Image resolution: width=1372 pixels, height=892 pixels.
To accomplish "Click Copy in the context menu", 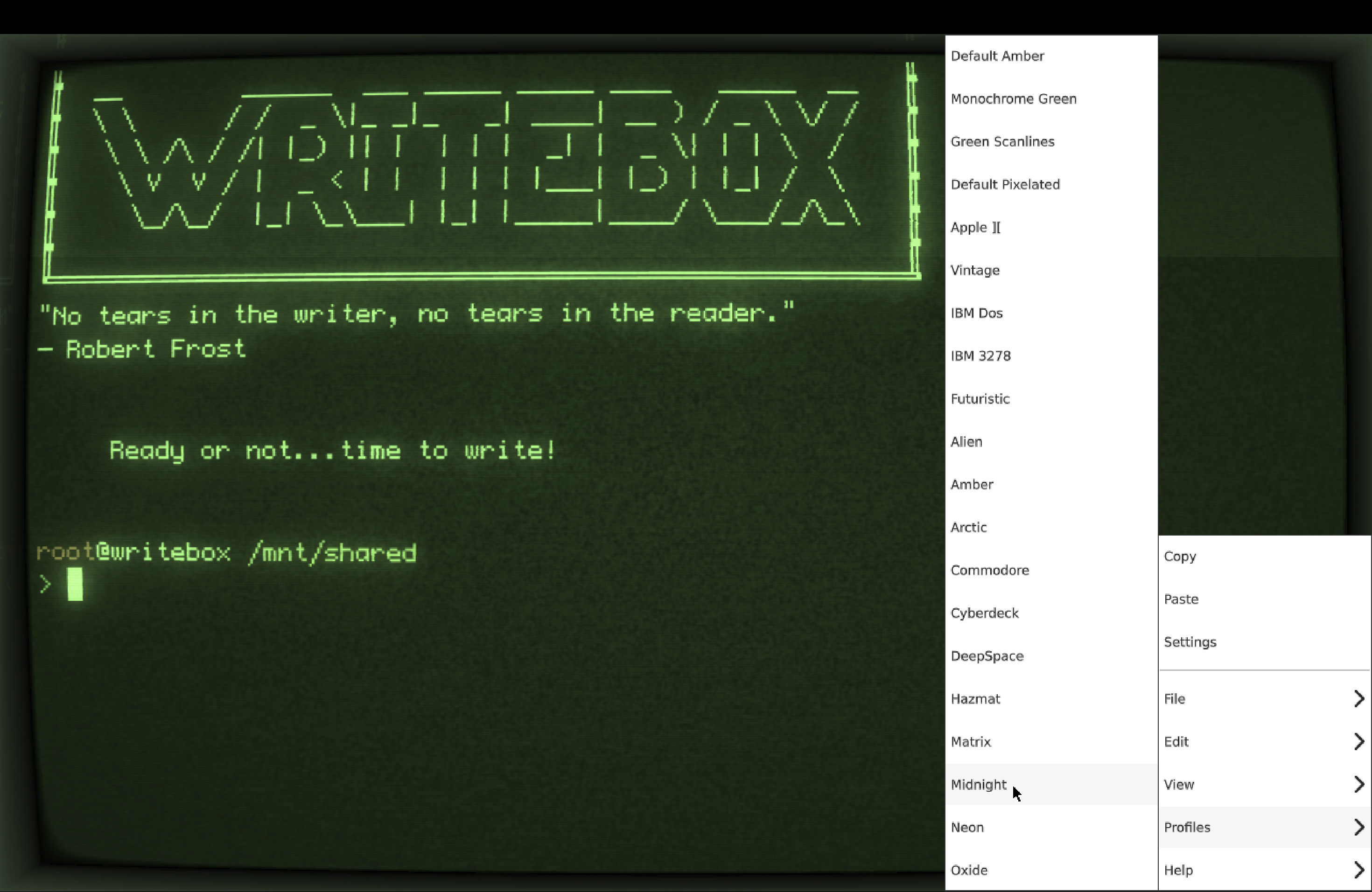I will 1264,556.
